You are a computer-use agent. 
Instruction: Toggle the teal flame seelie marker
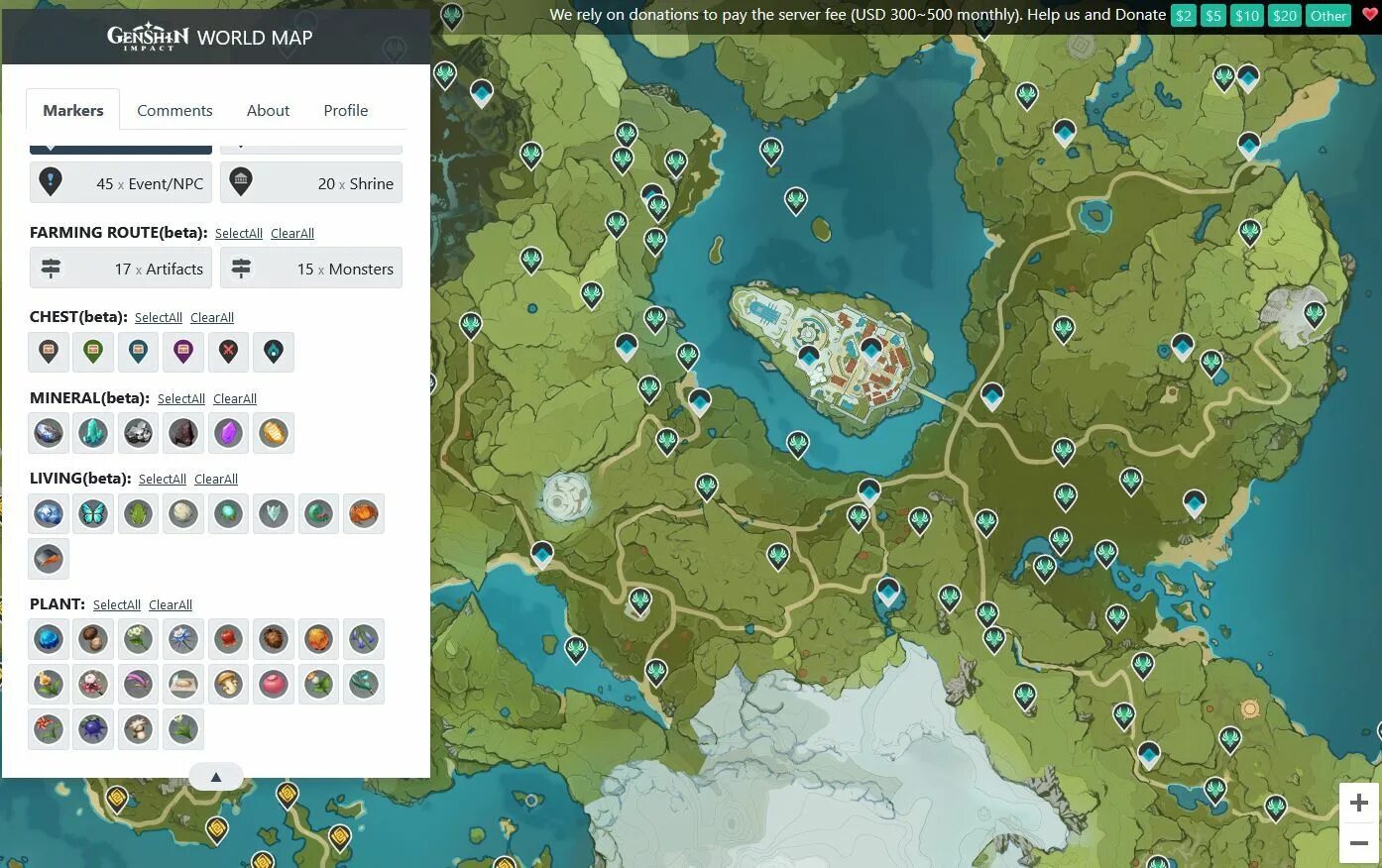[x=274, y=352]
